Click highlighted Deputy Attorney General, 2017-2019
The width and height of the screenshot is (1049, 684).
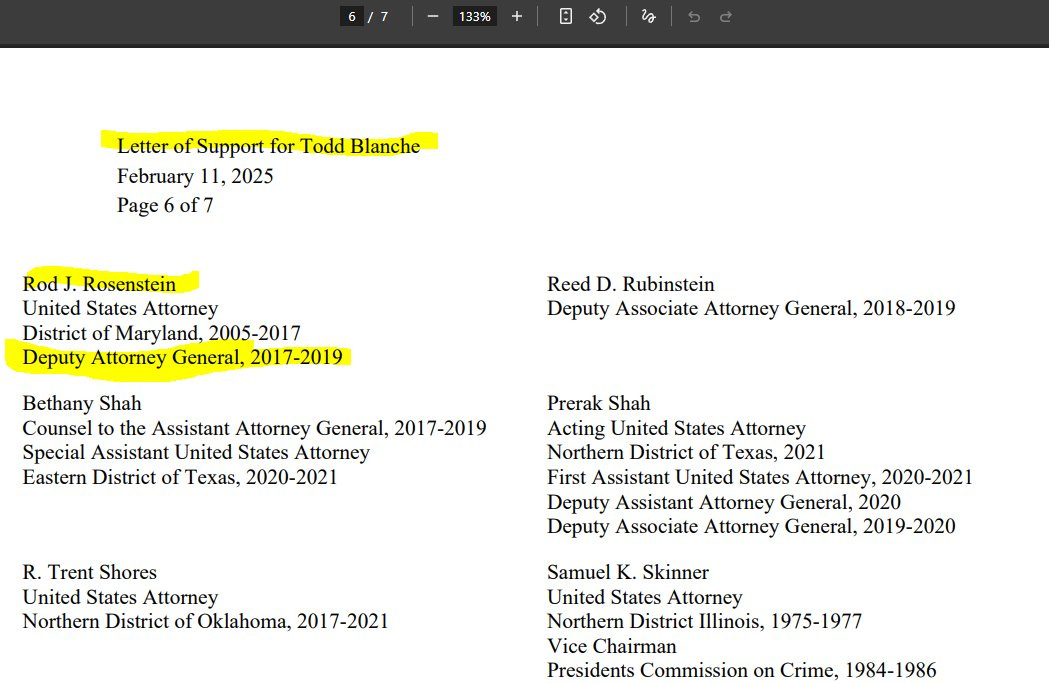tap(183, 357)
